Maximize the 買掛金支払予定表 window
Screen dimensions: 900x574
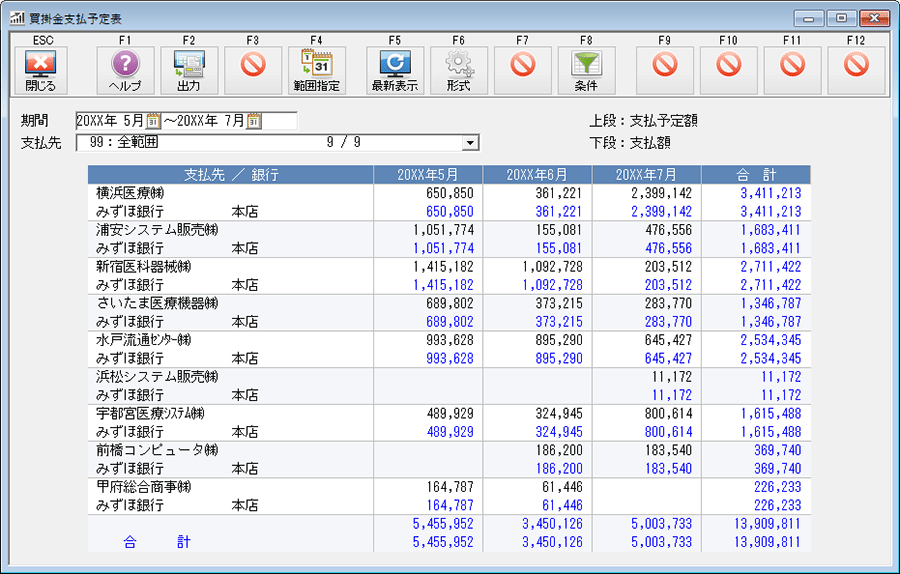841,18
